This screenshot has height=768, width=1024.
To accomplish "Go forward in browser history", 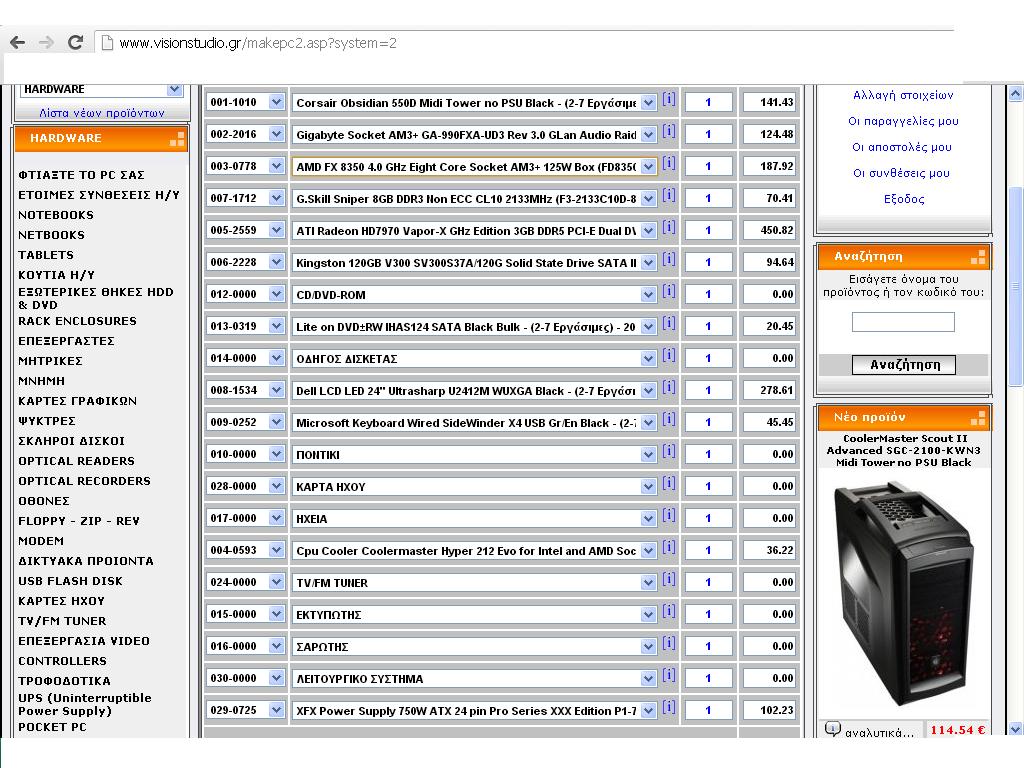I will tap(46, 43).
